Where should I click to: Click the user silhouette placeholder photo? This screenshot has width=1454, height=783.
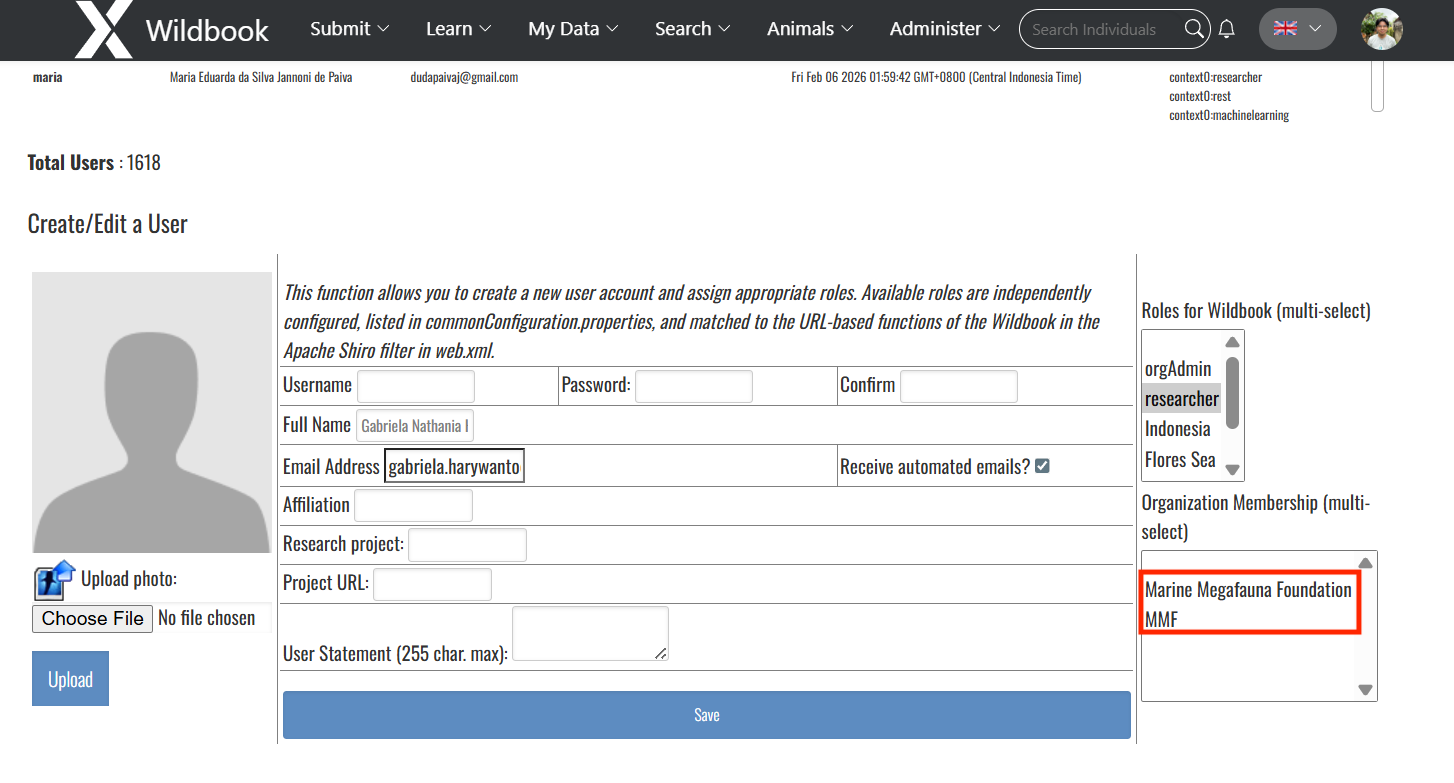pos(152,412)
